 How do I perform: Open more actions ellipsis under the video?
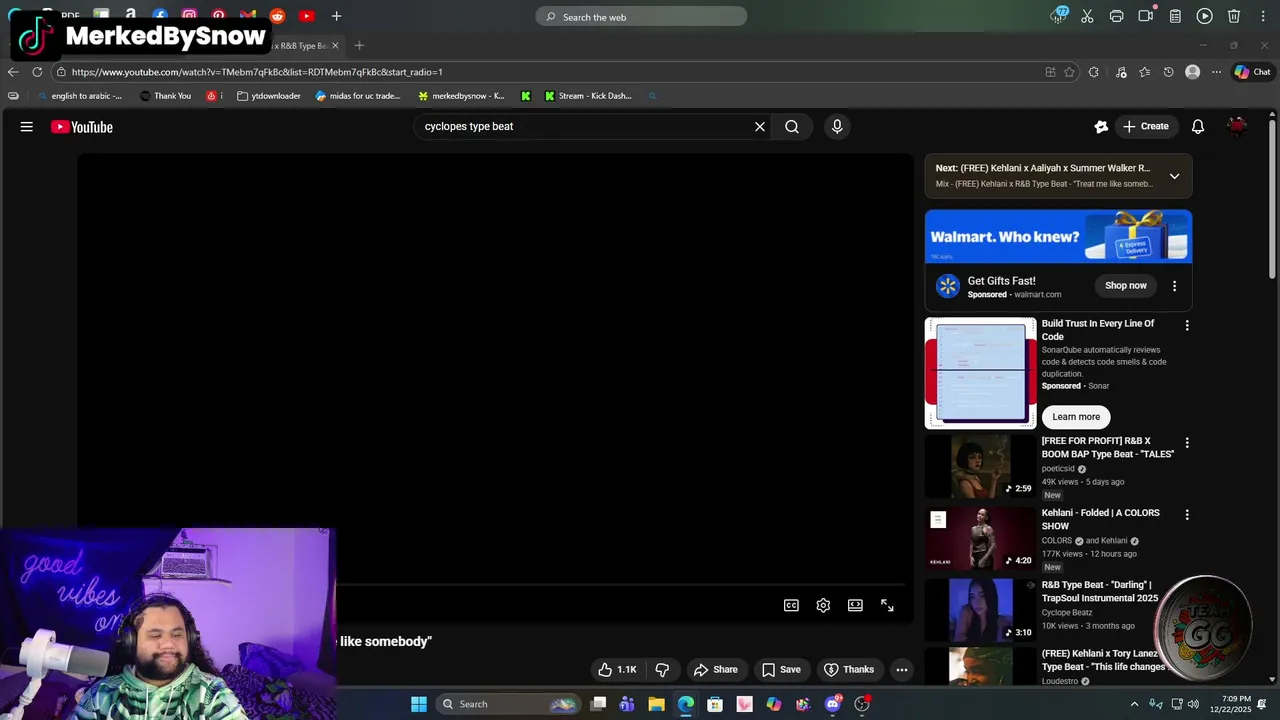902,670
